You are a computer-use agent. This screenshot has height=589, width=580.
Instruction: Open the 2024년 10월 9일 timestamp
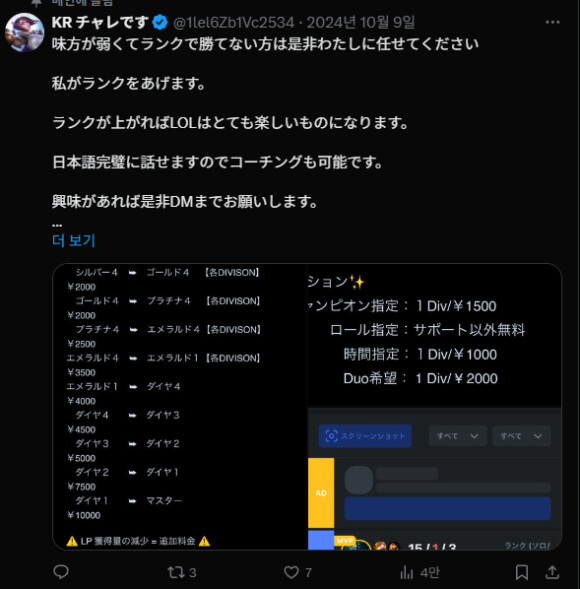pos(361,23)
